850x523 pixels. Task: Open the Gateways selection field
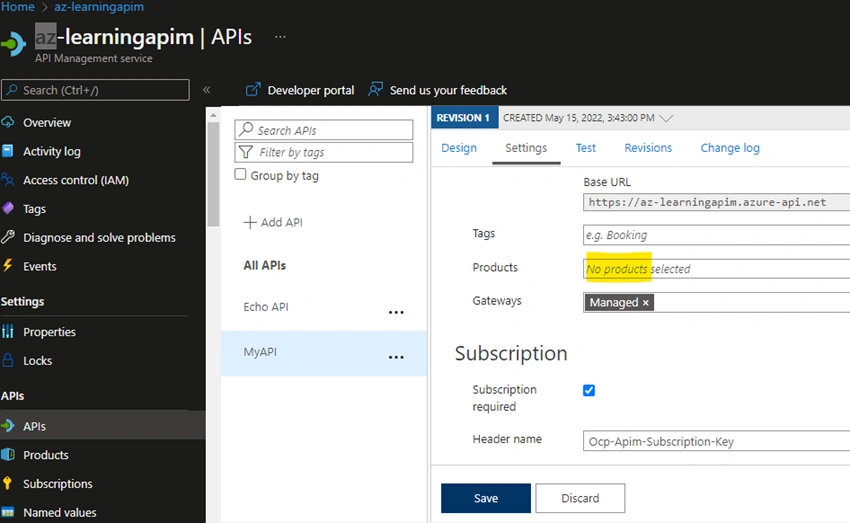point(716,302)
